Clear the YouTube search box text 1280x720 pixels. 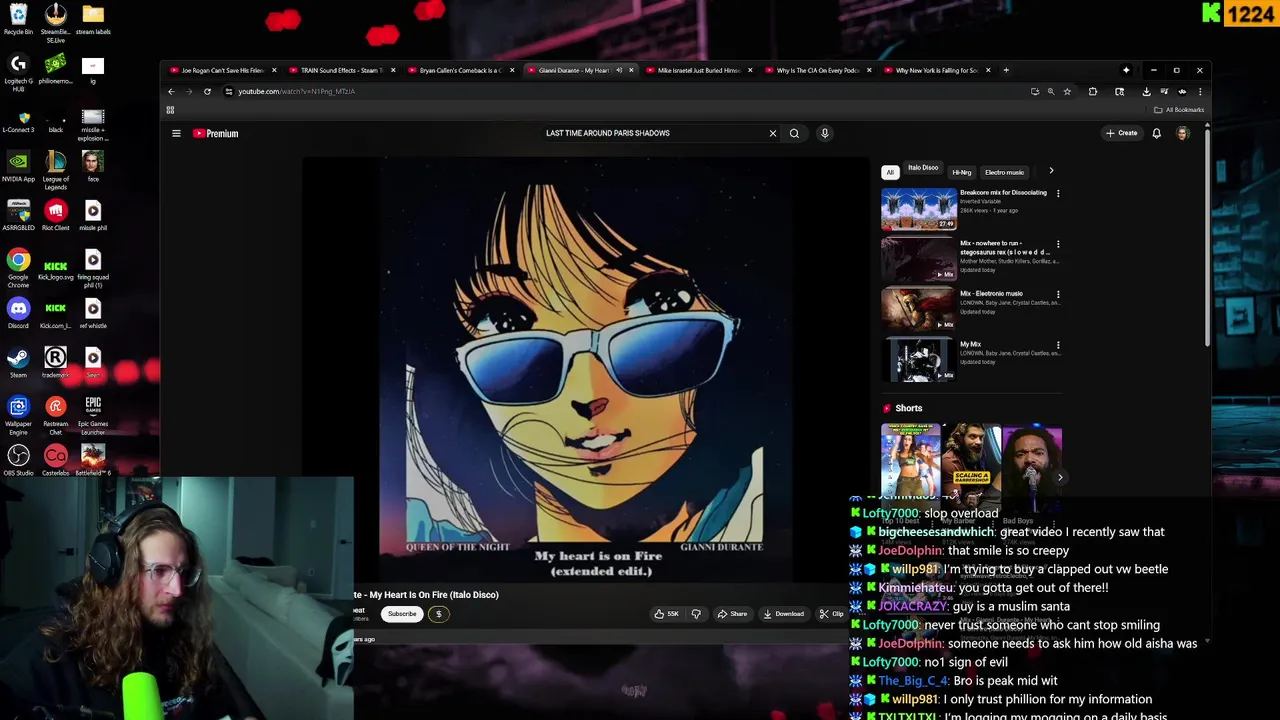[772, 133]
